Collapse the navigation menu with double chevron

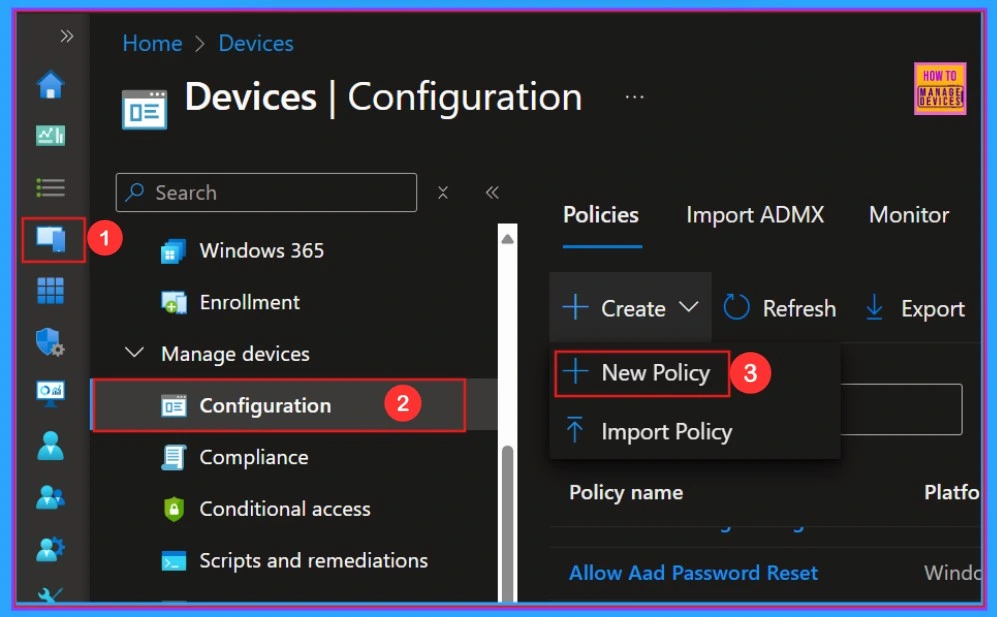(x=492, y=192)
